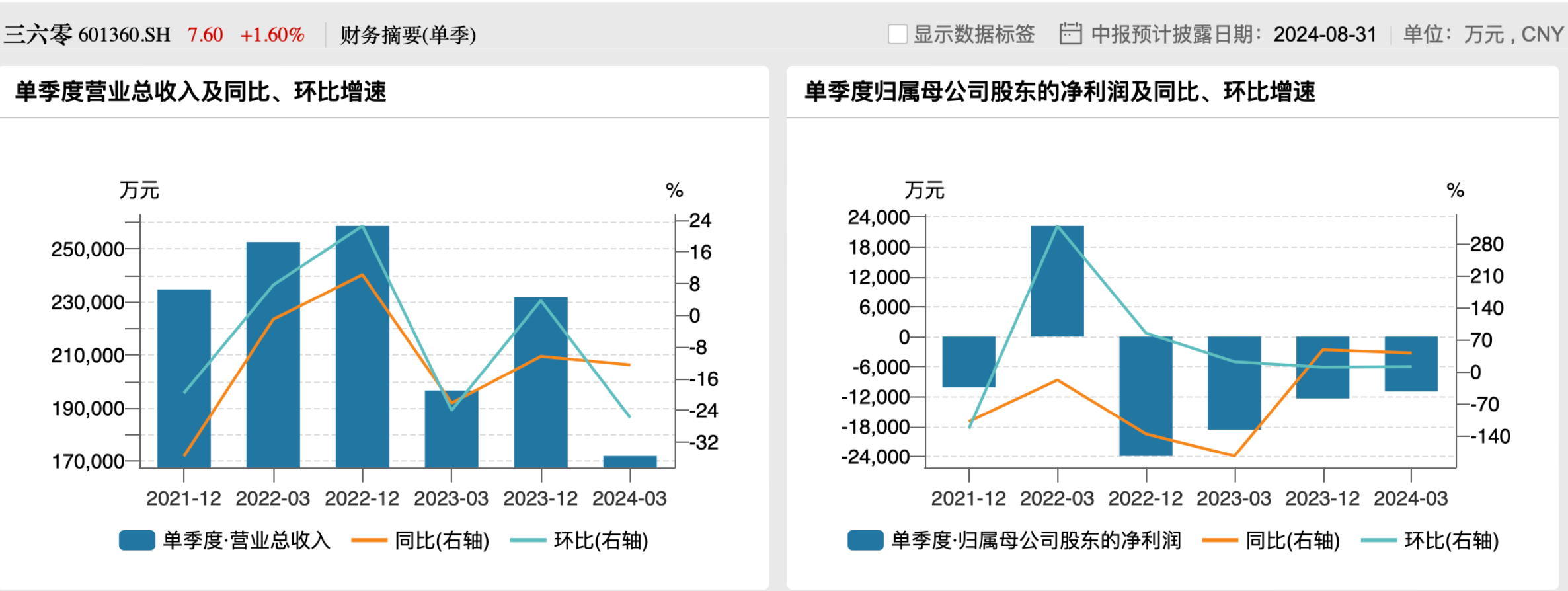
Task: Click profit chart x-axis label 2023-03
Action: (x=1234, y=498)
